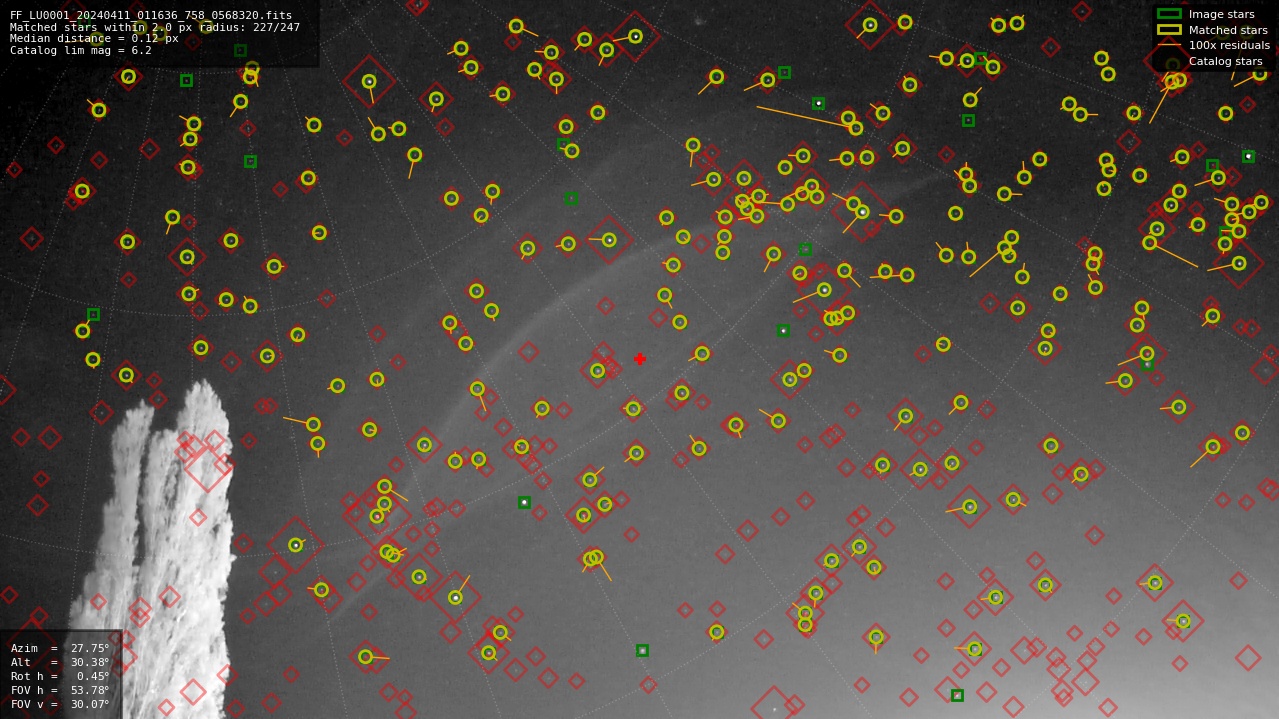This screenshot has height=719, width=1279.
Task: Click the yellow Matched stars legend square
Action: 1169,30
